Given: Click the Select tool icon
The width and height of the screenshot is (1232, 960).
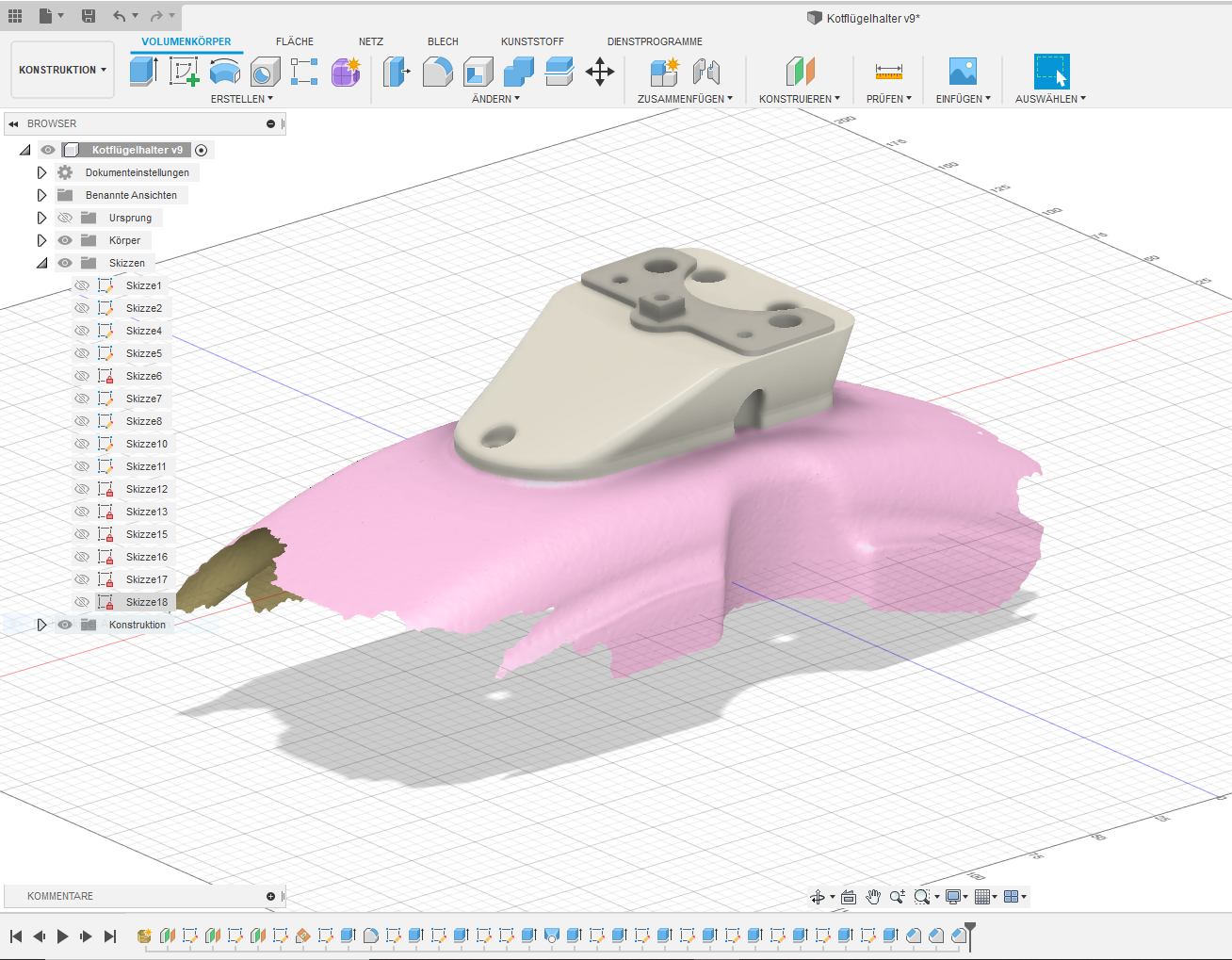Looking at the screenshot, I should coord(1051,72).
